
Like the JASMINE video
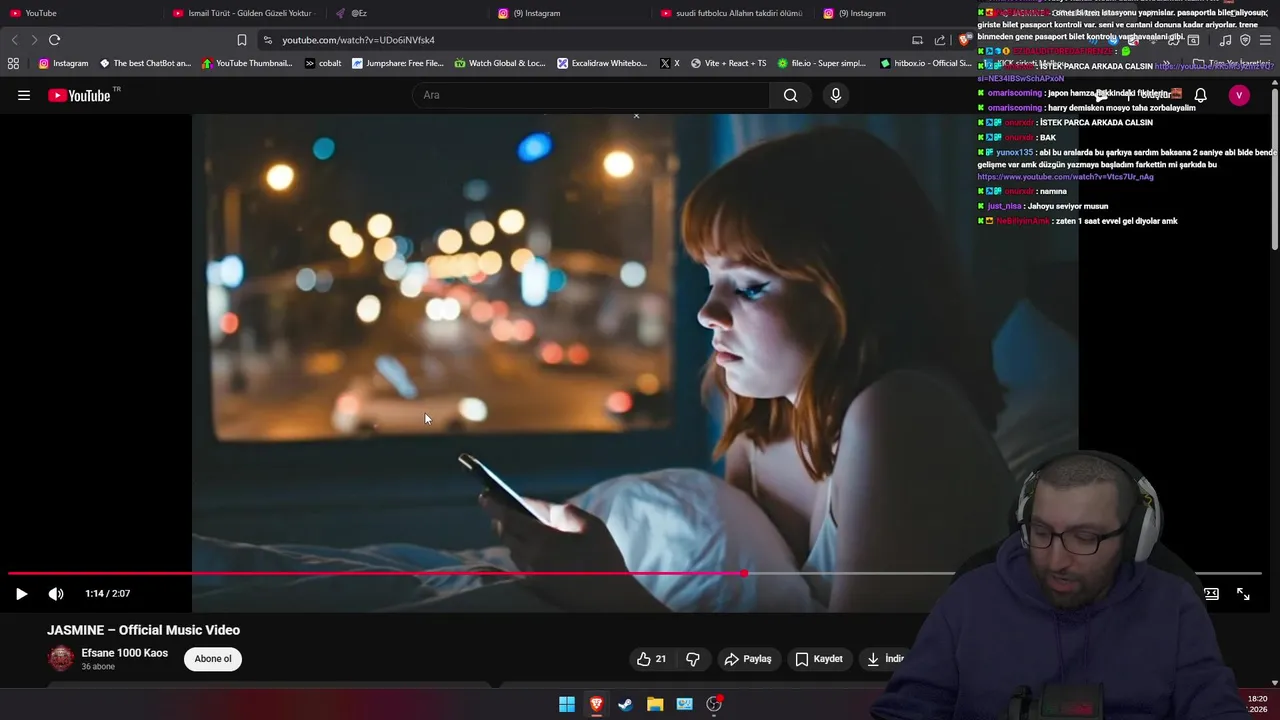[x=651, y=659]
